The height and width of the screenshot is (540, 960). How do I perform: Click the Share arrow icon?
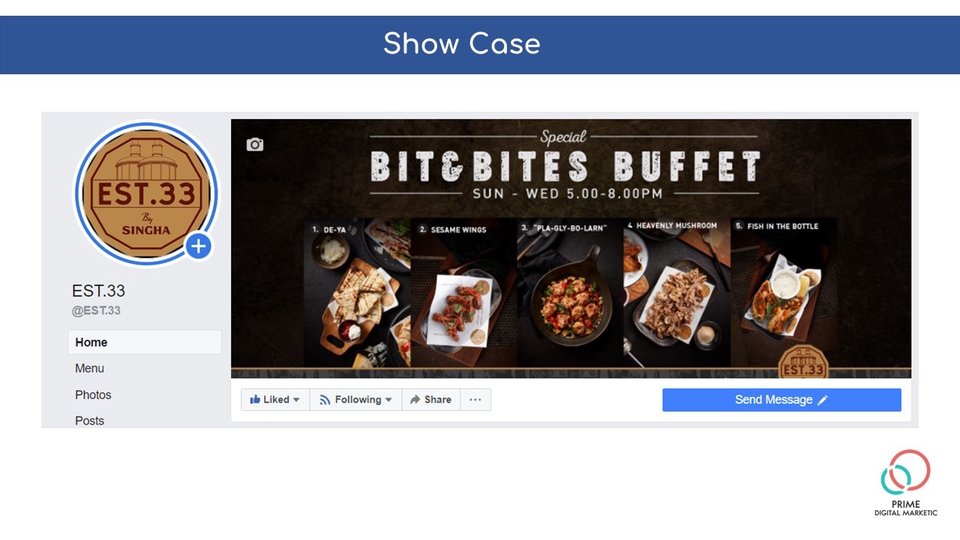415,400
